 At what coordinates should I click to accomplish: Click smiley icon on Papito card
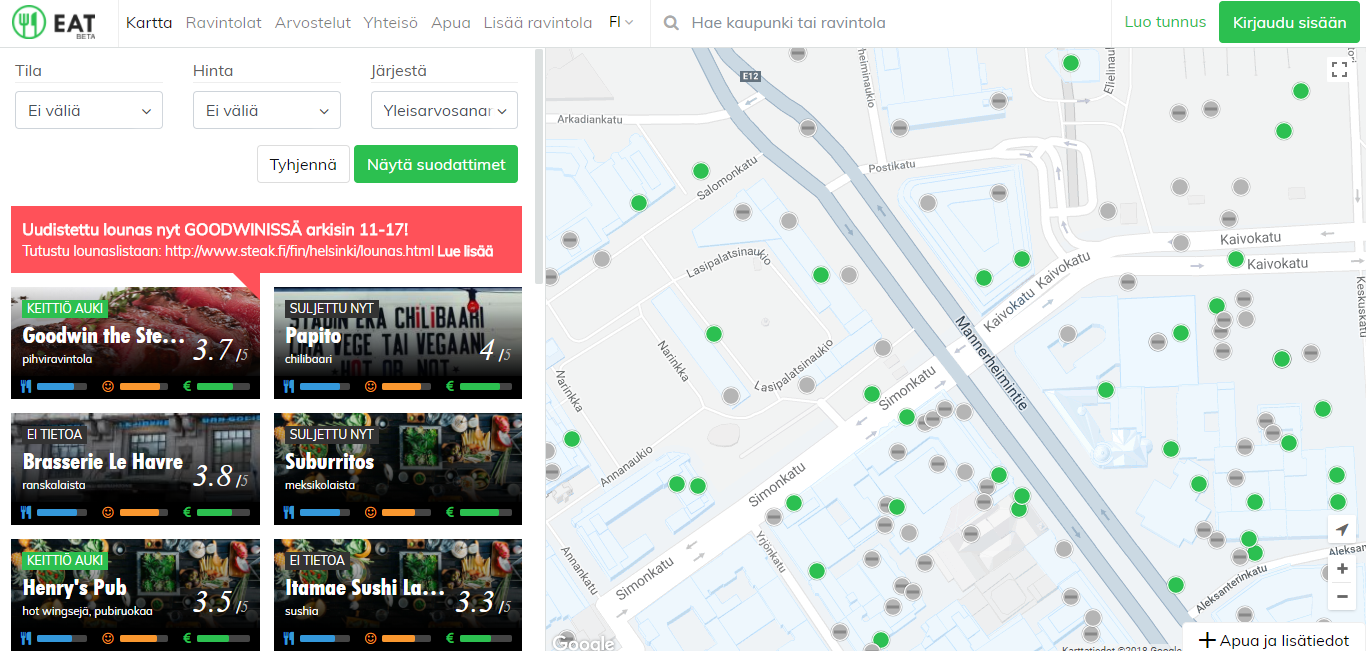(371, 386)
